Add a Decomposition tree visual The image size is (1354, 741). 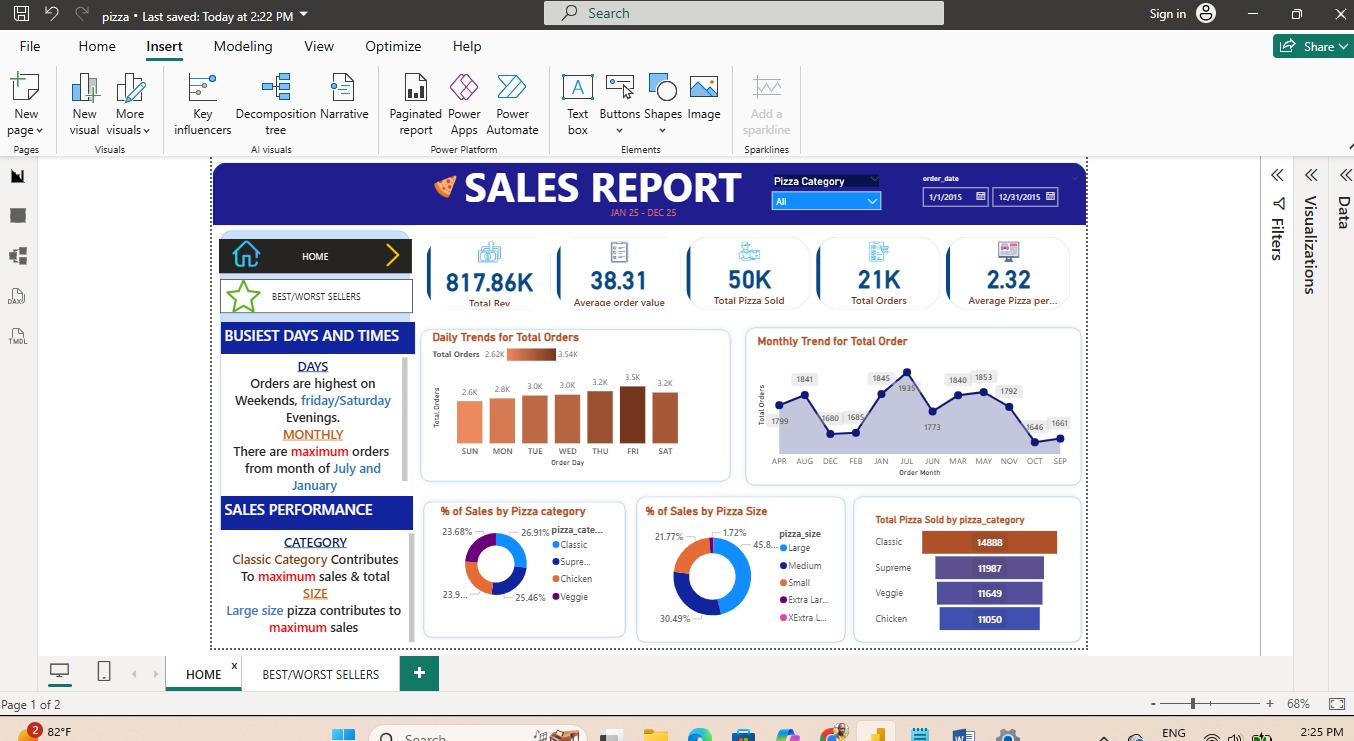pos(275,104)
